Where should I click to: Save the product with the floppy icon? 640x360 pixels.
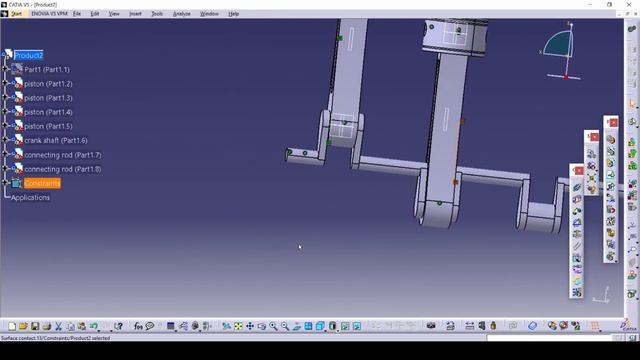(35, 326)
